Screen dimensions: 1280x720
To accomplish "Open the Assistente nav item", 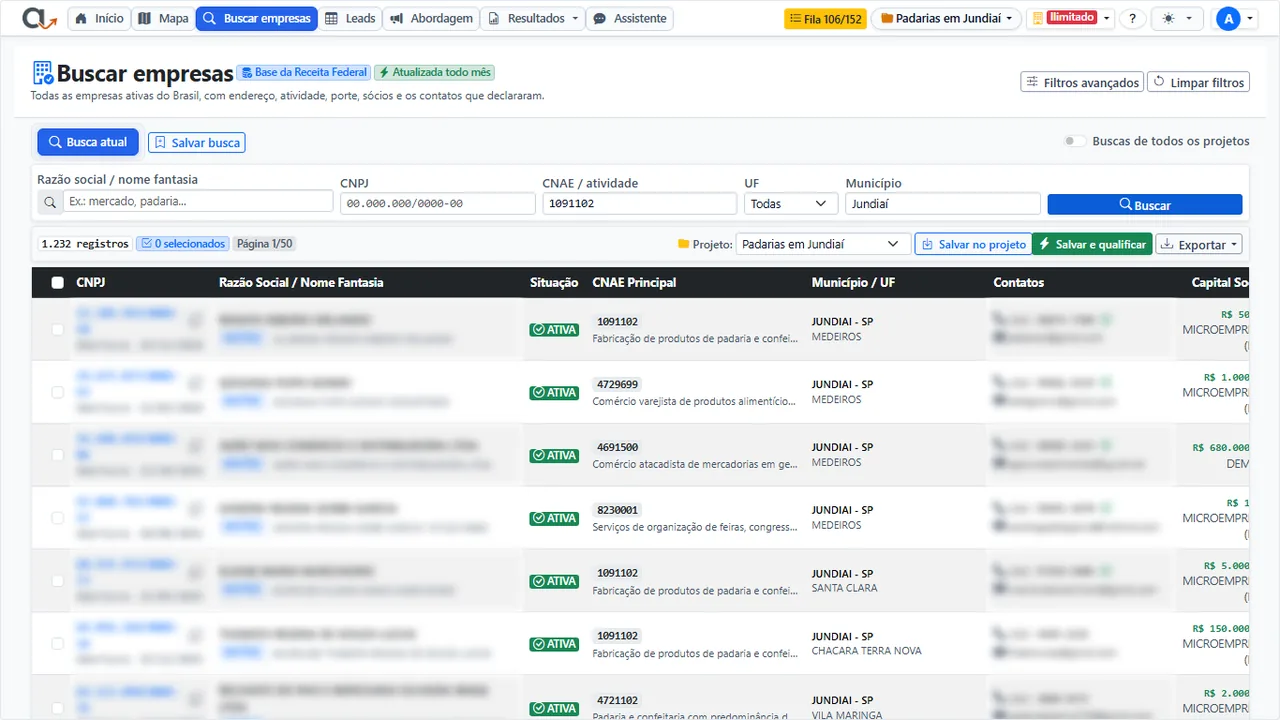I will 629,18.
